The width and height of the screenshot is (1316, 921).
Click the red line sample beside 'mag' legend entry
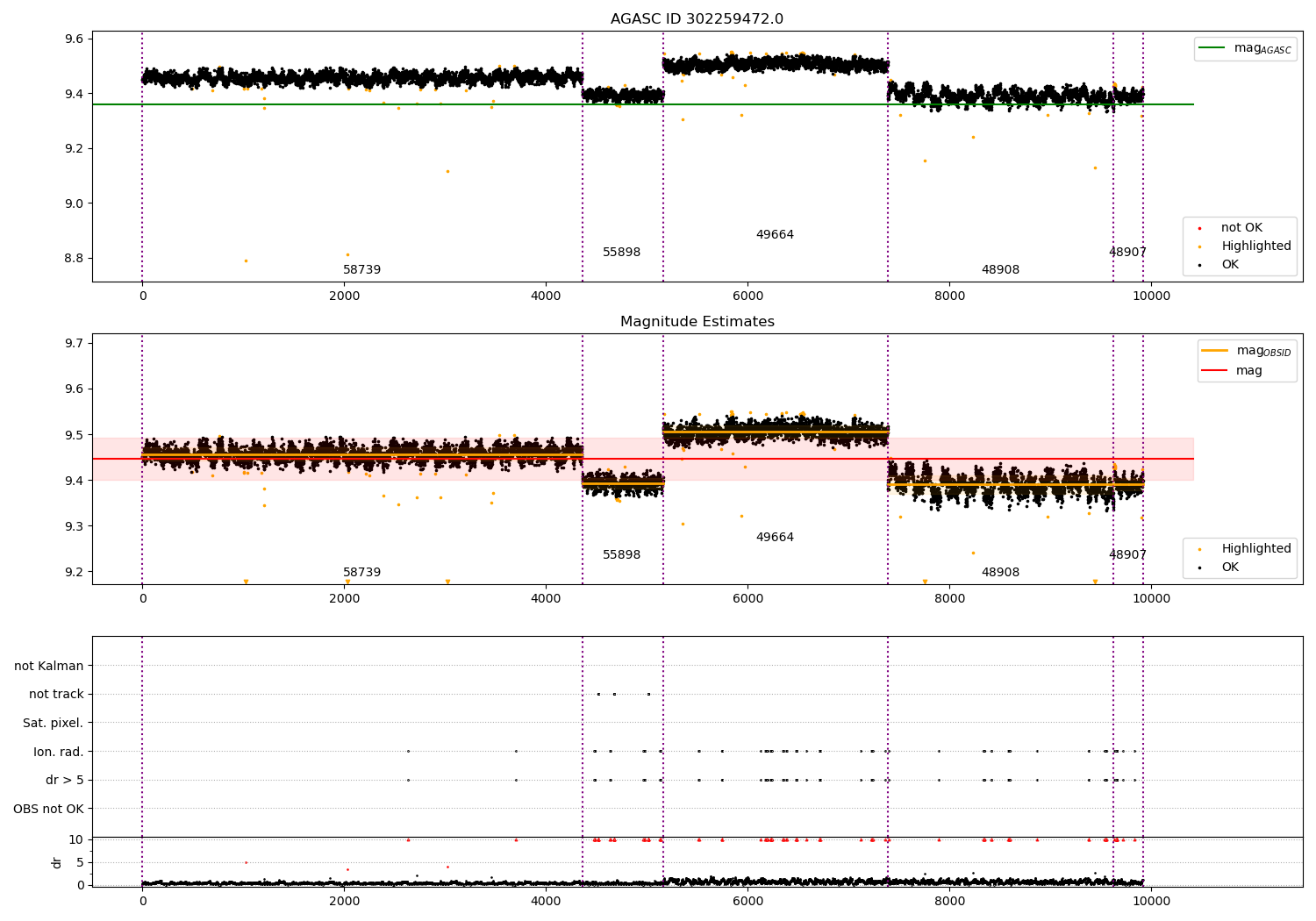click(1214, 371)
